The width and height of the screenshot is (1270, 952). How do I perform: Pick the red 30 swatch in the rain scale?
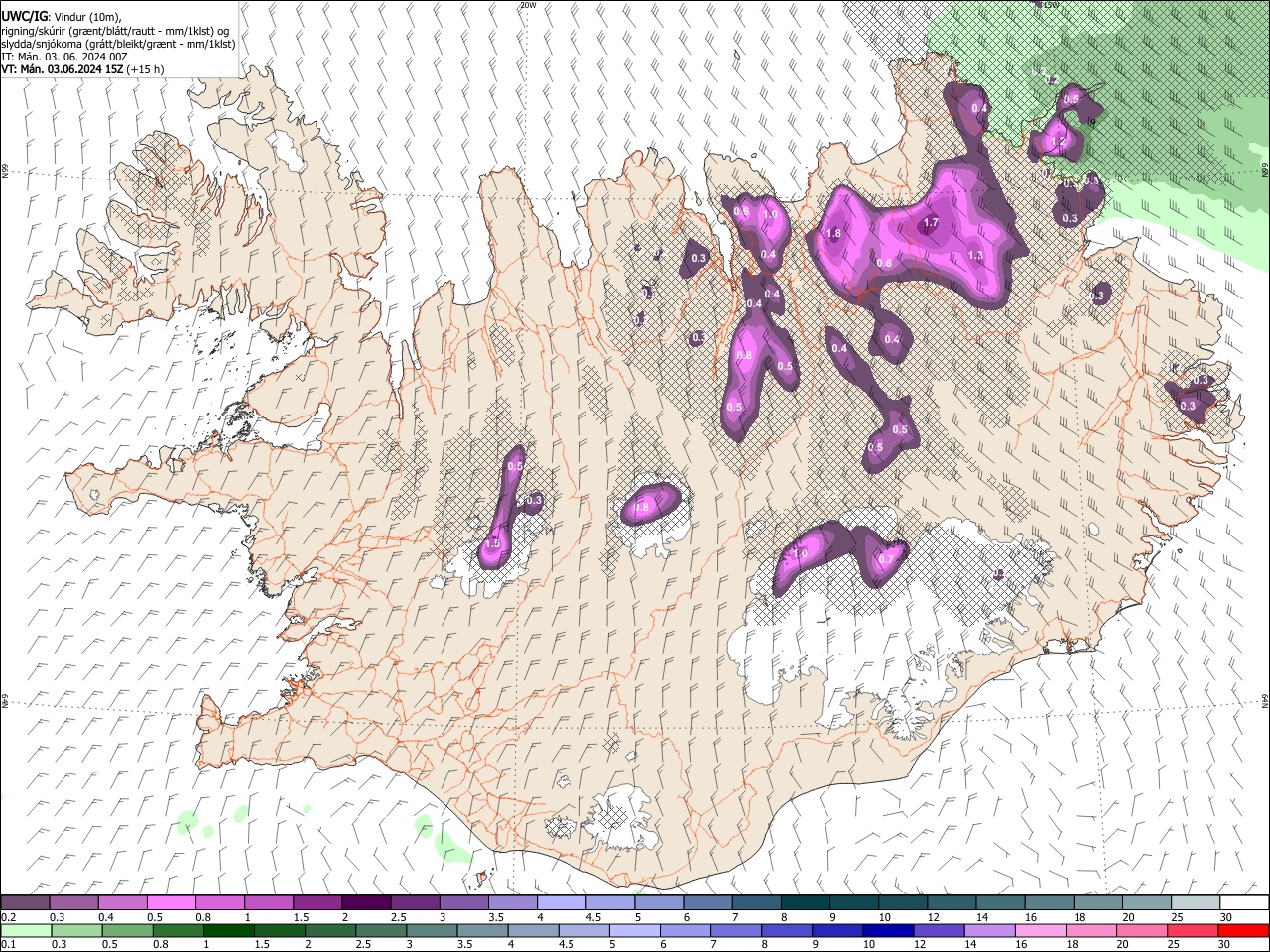point(1242,930)
